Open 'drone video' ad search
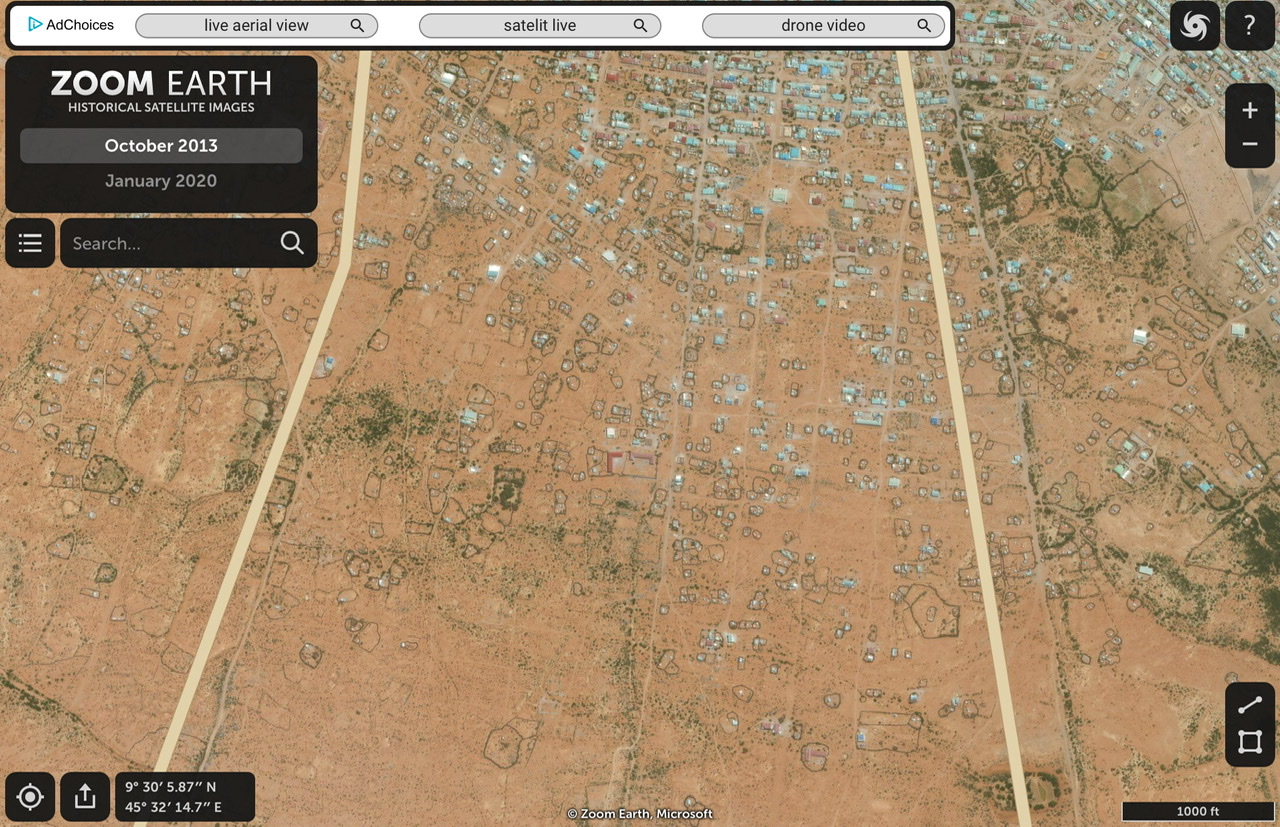Viewport: 1280px width, 827px height. [823, 26]
